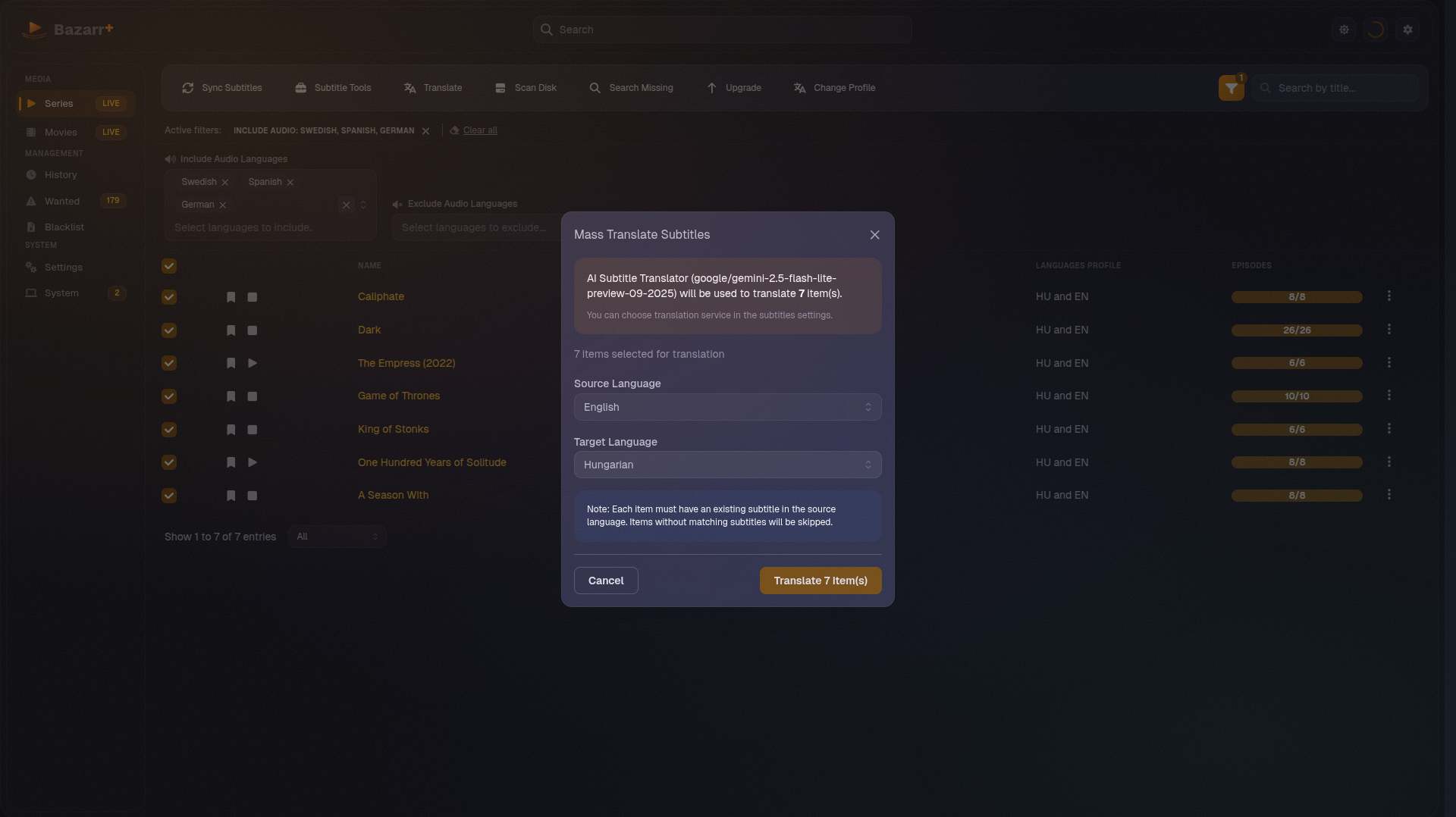Uncheck the Caliphate row checkbox
The height and width of the screenshot is (817, 1456).
pos(169,297)
